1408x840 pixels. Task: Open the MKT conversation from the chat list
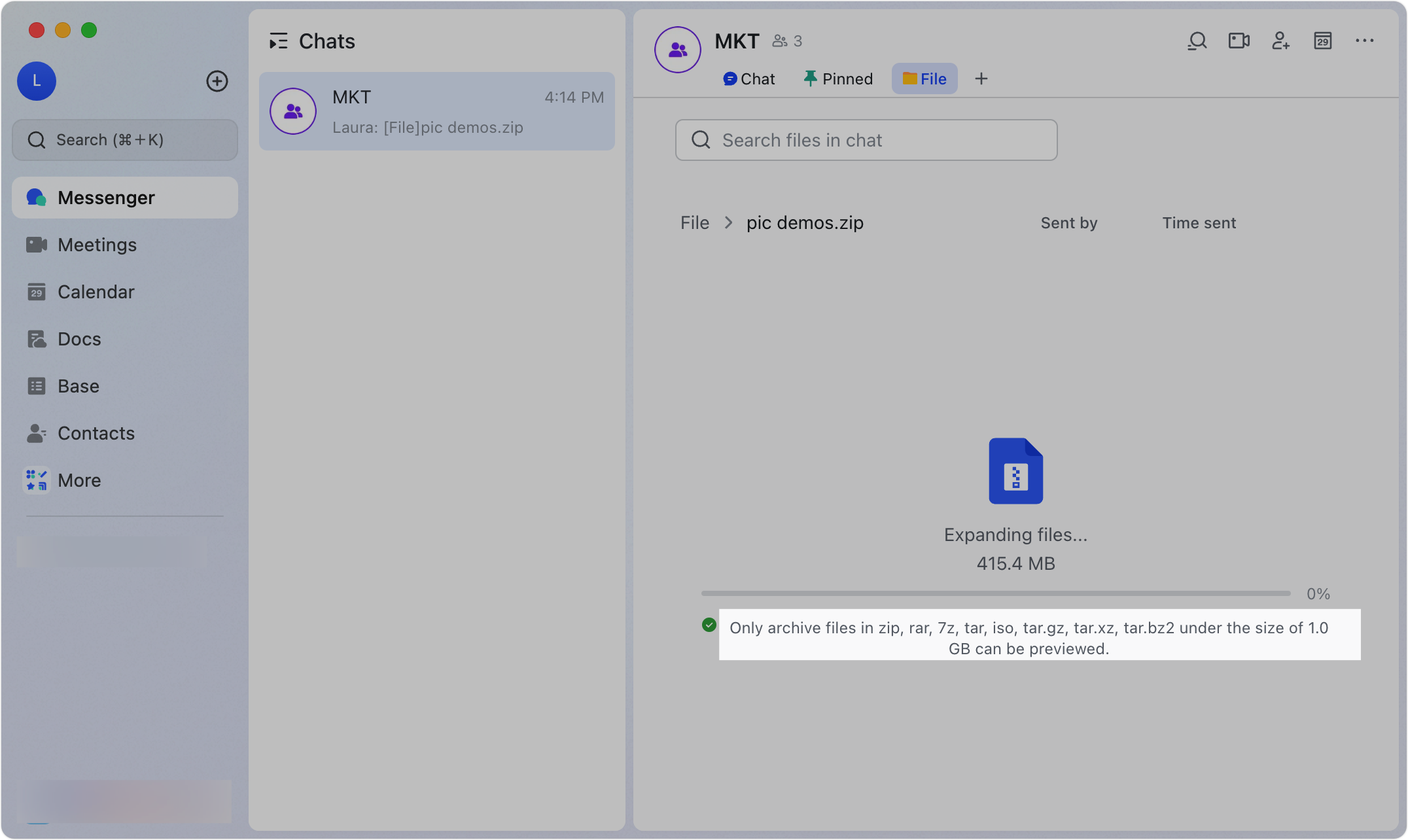pos(436,111)
